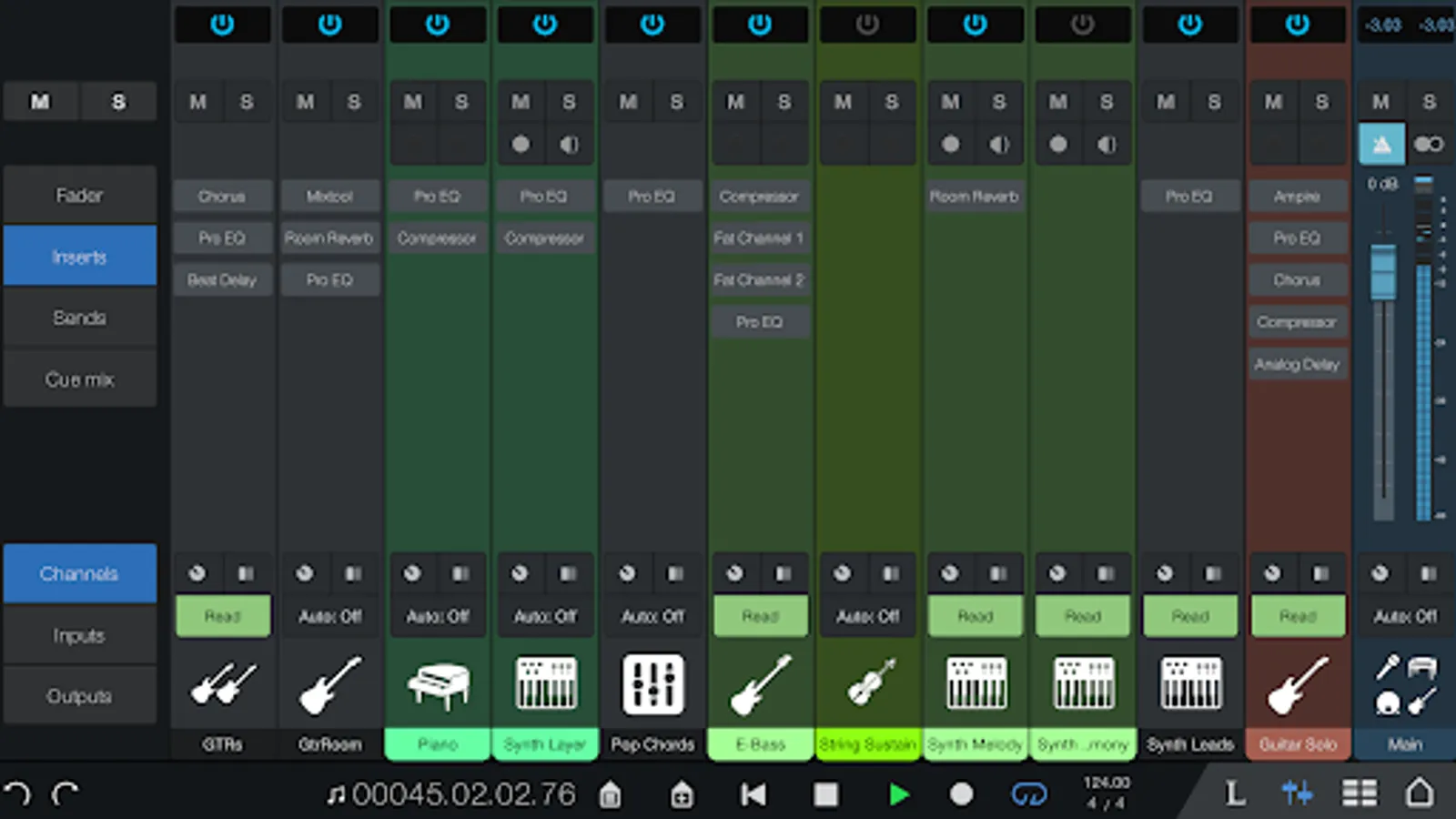
Task: Open Synth Leads automation mode Read
Action: [x=1190, y=616]
